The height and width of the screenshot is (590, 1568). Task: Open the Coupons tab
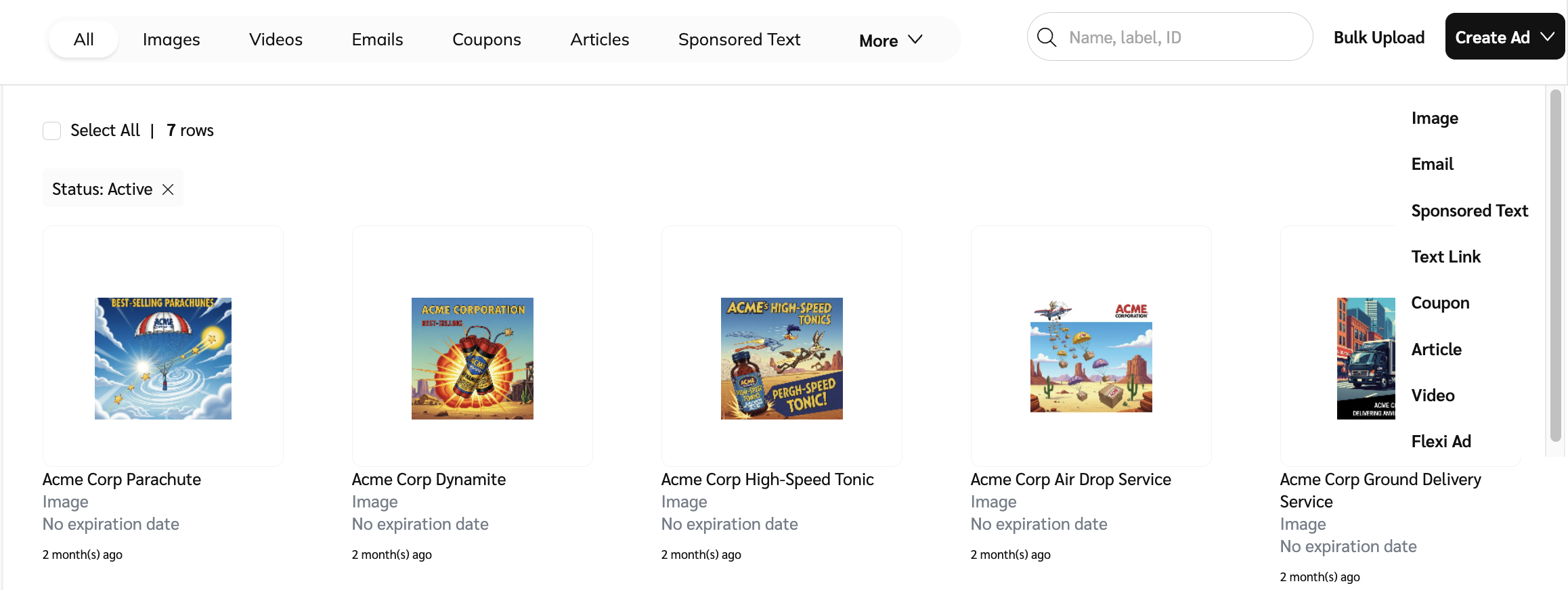click(x=486, y=40)
